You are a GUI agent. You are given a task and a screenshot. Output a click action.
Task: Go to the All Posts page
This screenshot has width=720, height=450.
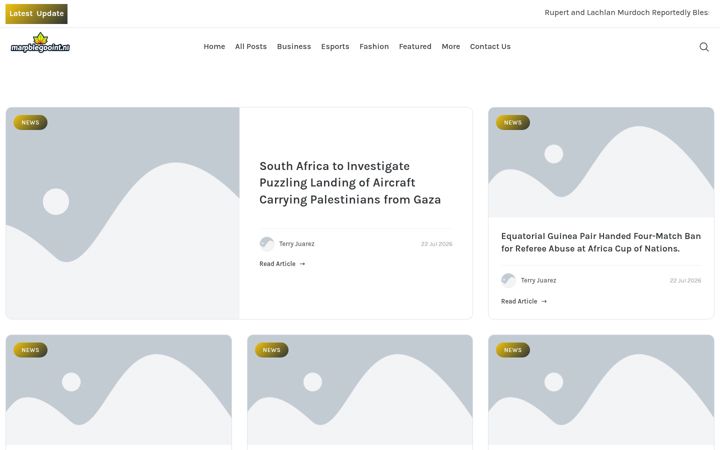(251, 46)
